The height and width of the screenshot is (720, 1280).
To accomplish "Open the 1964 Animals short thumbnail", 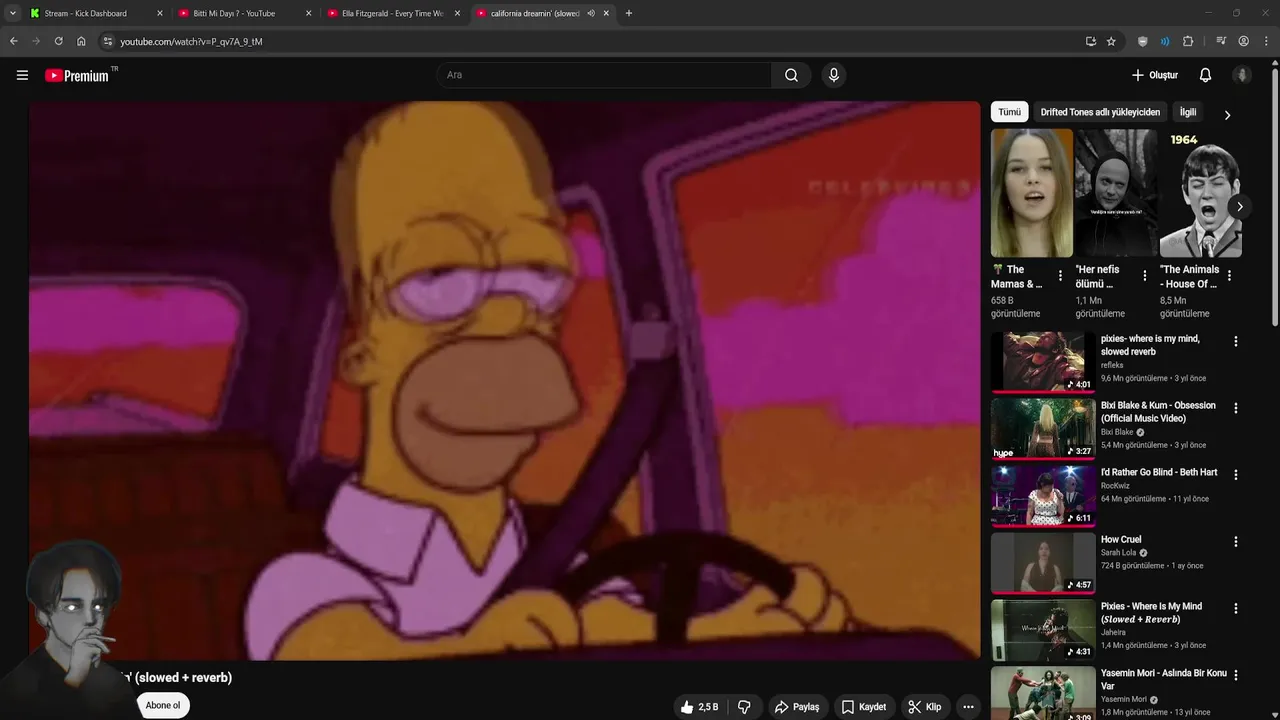I will tap(1200, 193).
